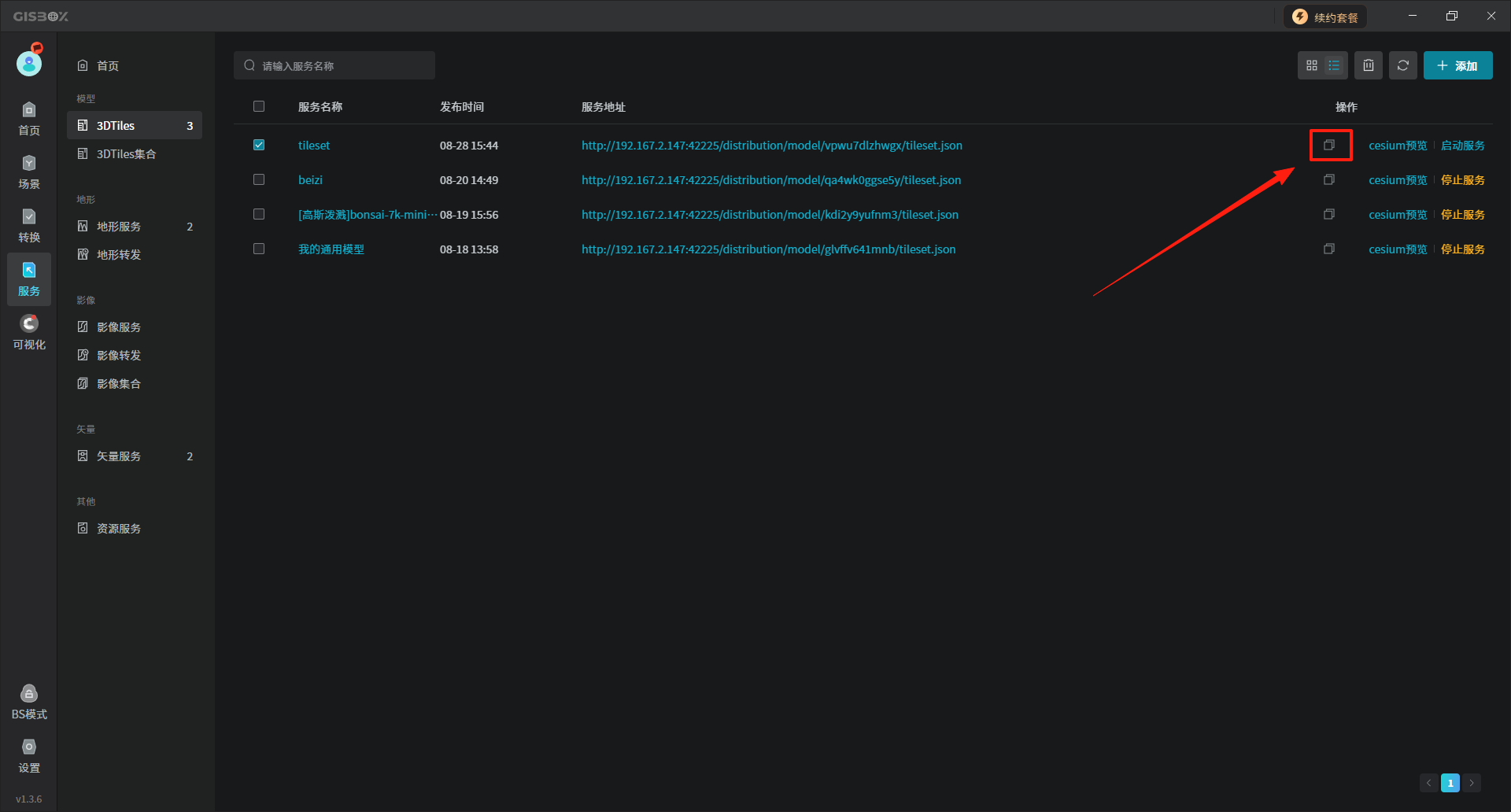Uncheck the tileset row checkbox
This screenshot has height=812, width=1511.
[259, 145]
